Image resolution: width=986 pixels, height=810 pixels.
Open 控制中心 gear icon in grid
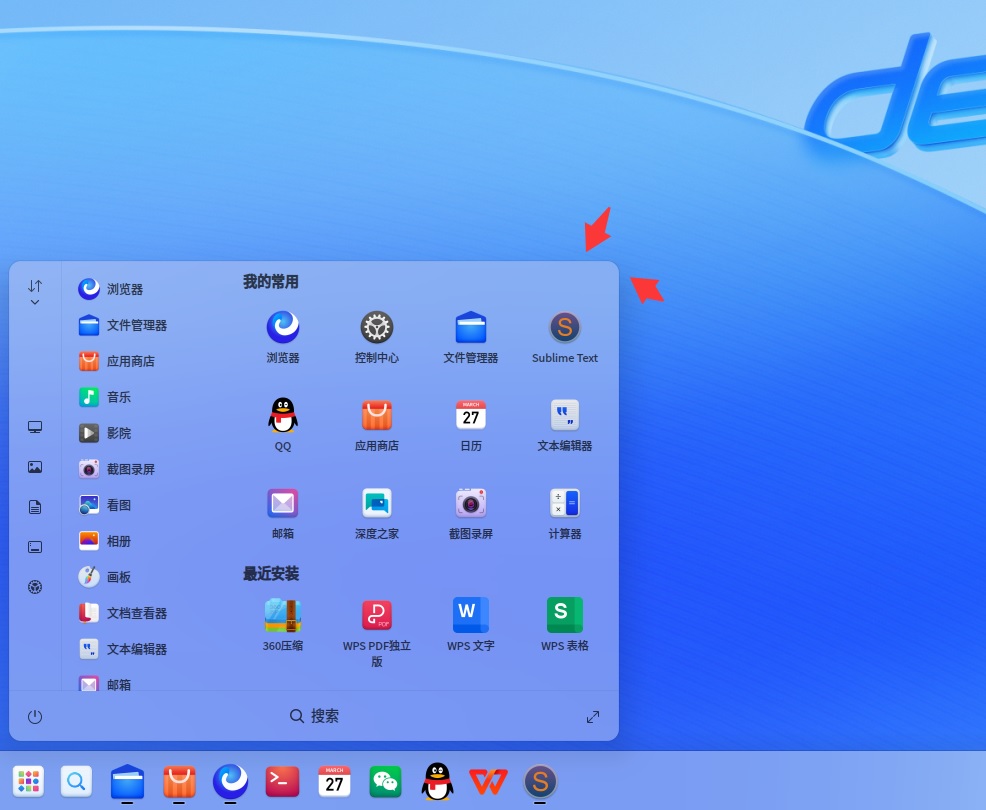coord(376,337)
